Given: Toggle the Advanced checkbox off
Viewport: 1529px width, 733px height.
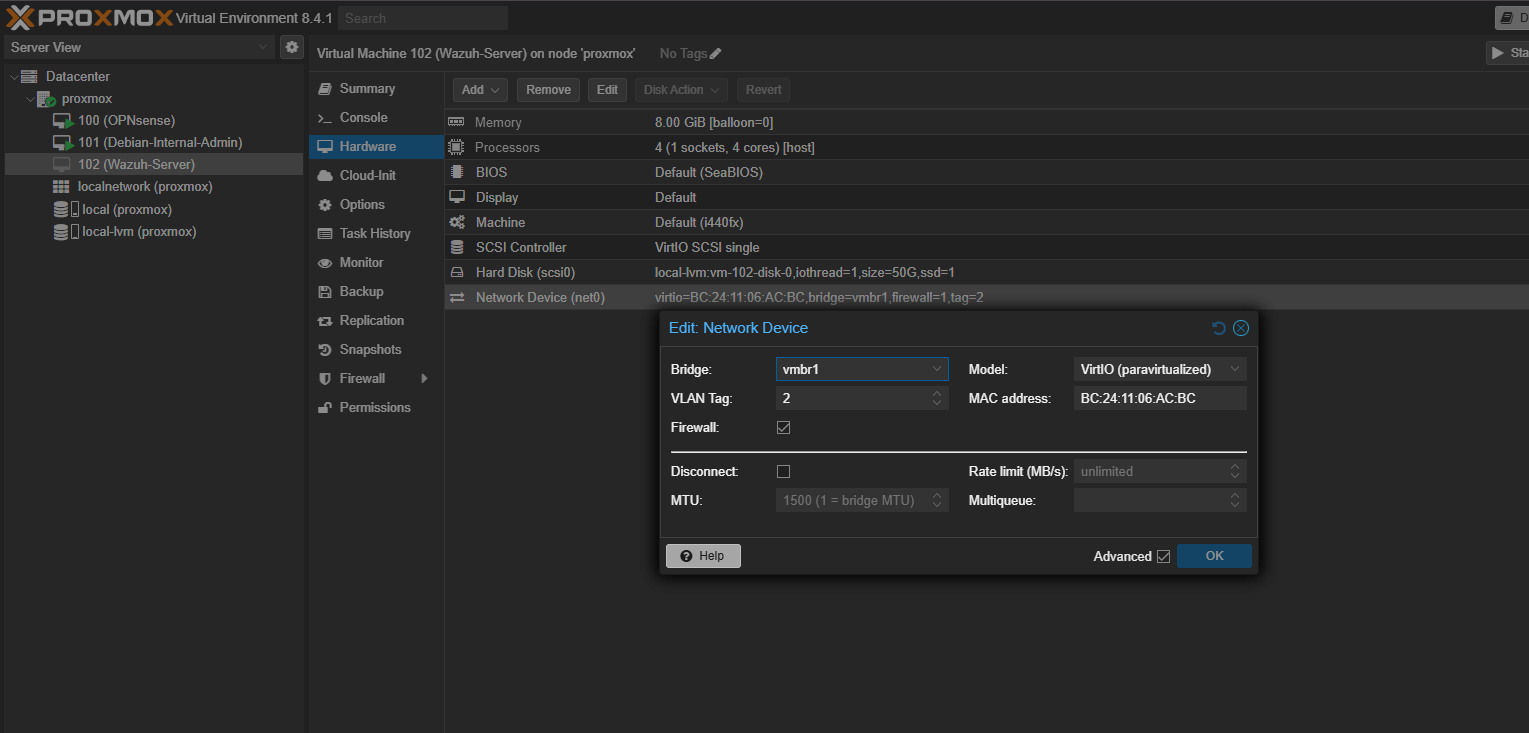Looking at the screenshot, I should coord(1163,557).
